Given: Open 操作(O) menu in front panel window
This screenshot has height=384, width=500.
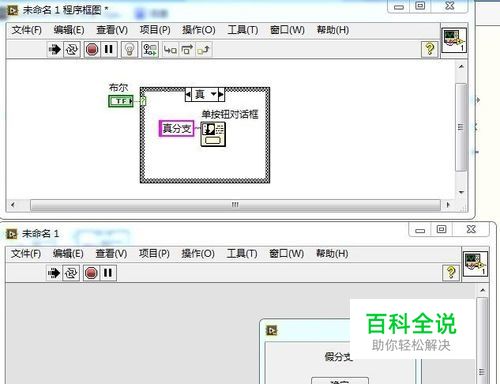Looking at the screenshot, I should coord(198,254).
